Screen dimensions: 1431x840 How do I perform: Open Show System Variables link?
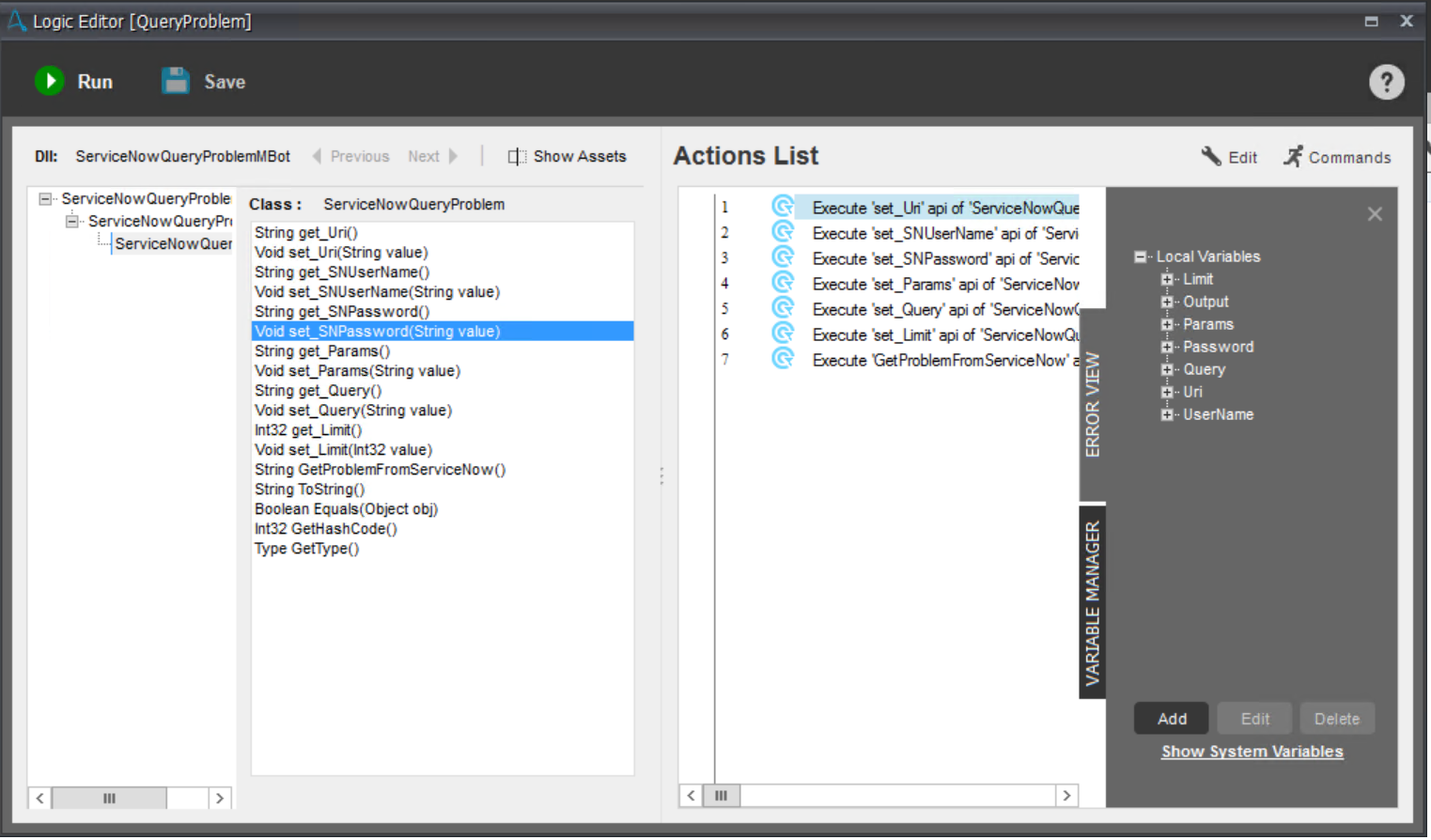click(x=1252, y=752)
